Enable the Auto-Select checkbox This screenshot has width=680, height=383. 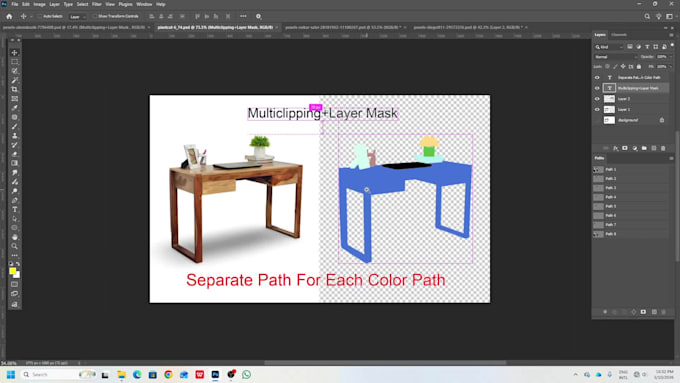click(x=39, y=16)
